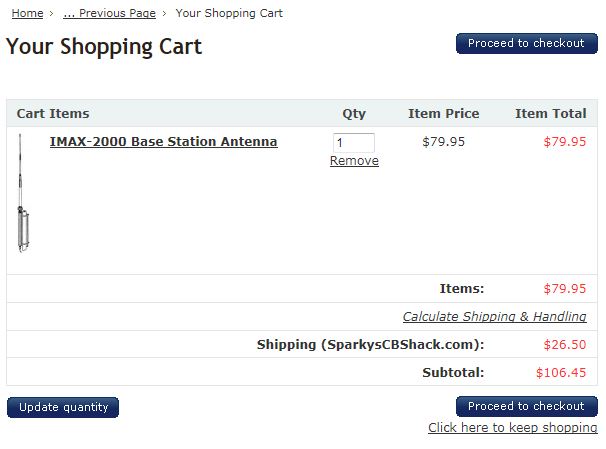Open the IMAX-2000 Base Station Antenna product link
The height and width of the screenshot is (449, 606).
tap(163, 142)
